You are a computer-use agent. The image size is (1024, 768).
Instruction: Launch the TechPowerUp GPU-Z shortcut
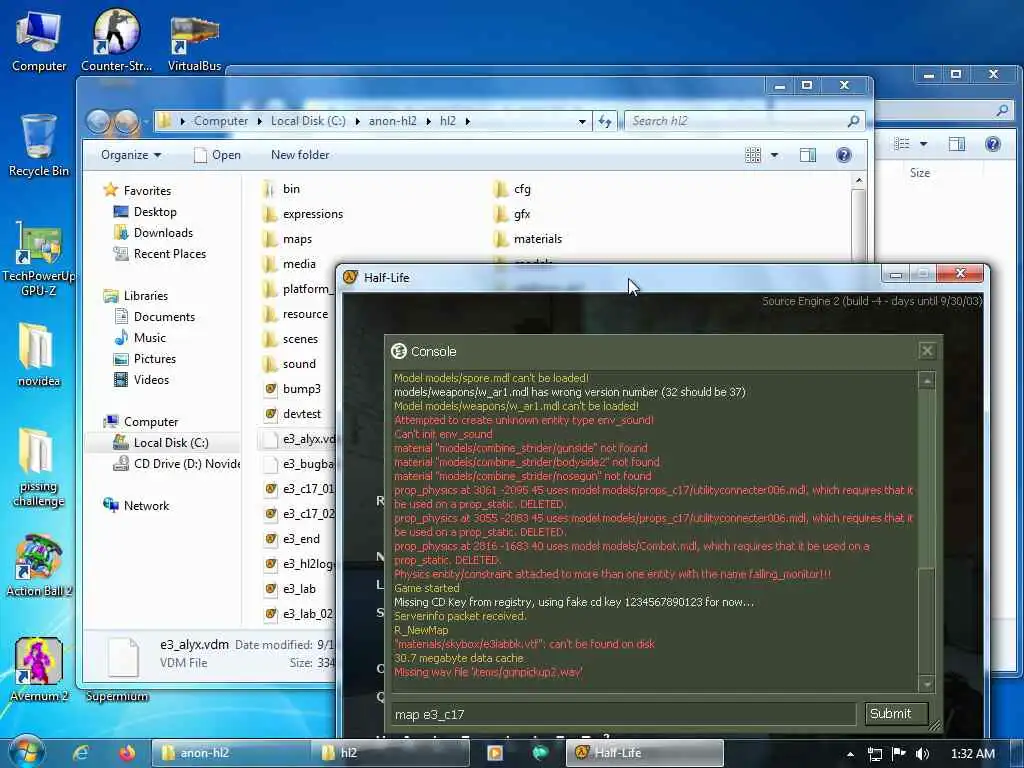pyautogui.click(x=39, y=259)
